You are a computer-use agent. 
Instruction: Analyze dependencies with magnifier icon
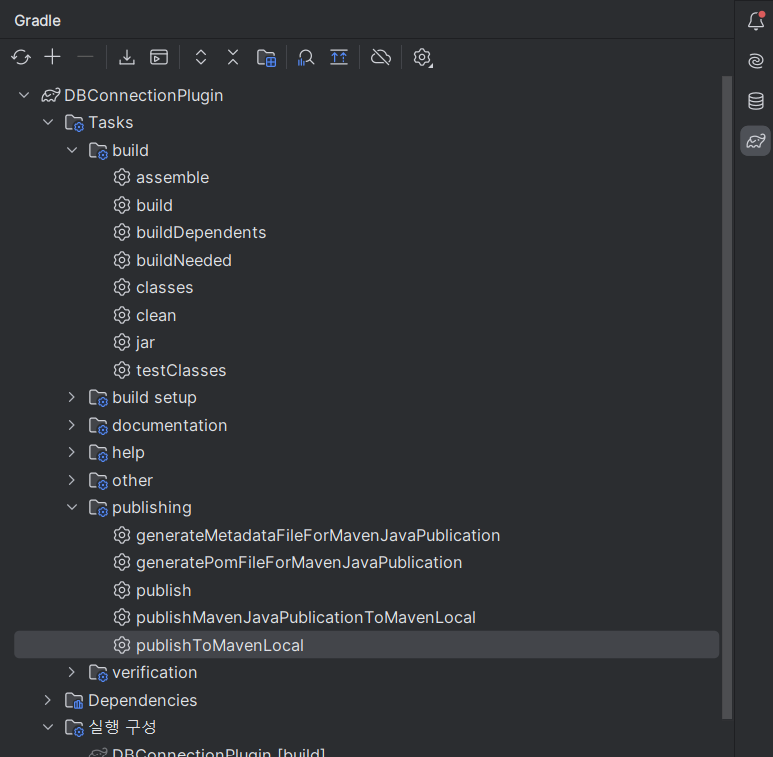pos(306,57)
